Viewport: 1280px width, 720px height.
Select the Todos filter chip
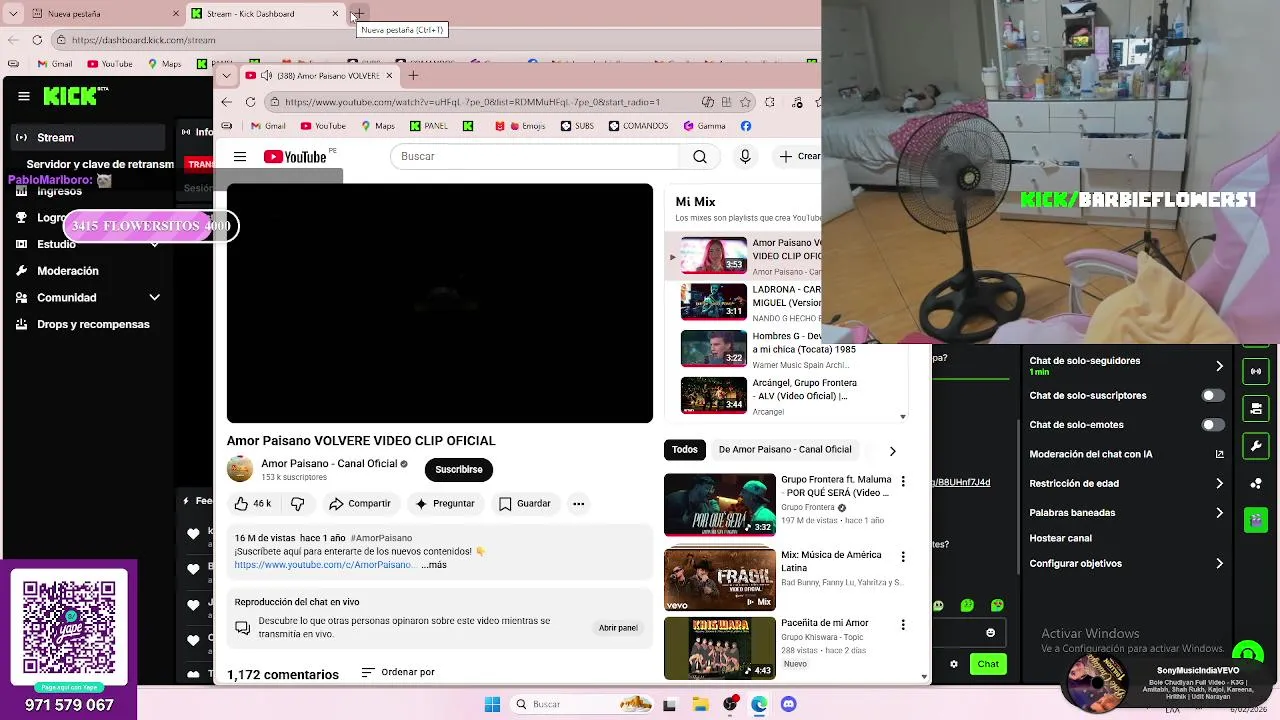685,450
